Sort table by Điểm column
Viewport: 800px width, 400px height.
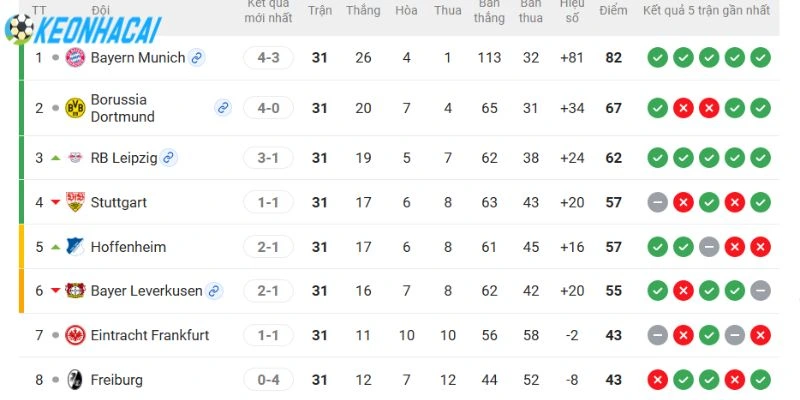[x=613, y=10]
